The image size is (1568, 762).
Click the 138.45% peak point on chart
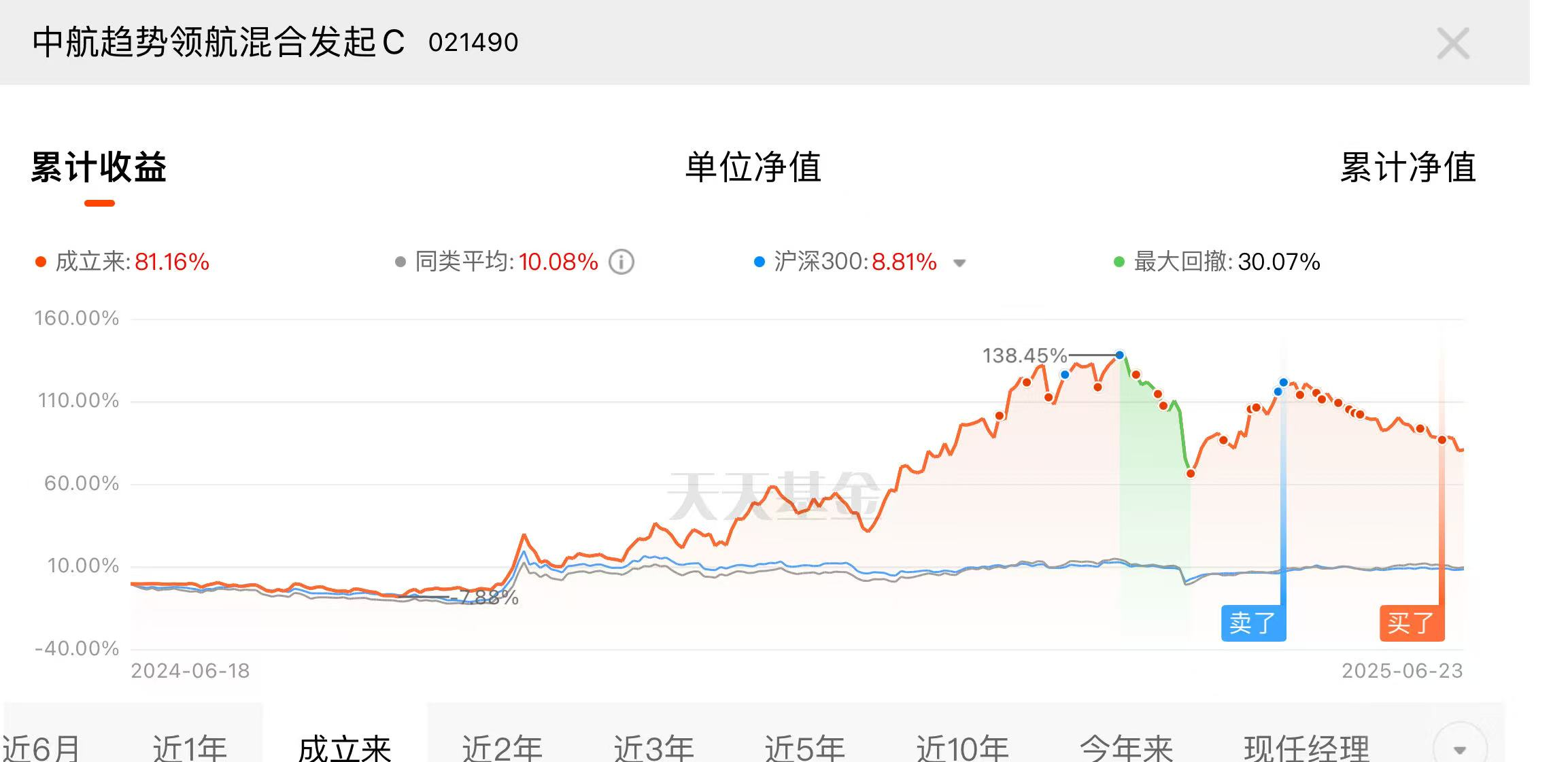click(x=1119, y=355)
